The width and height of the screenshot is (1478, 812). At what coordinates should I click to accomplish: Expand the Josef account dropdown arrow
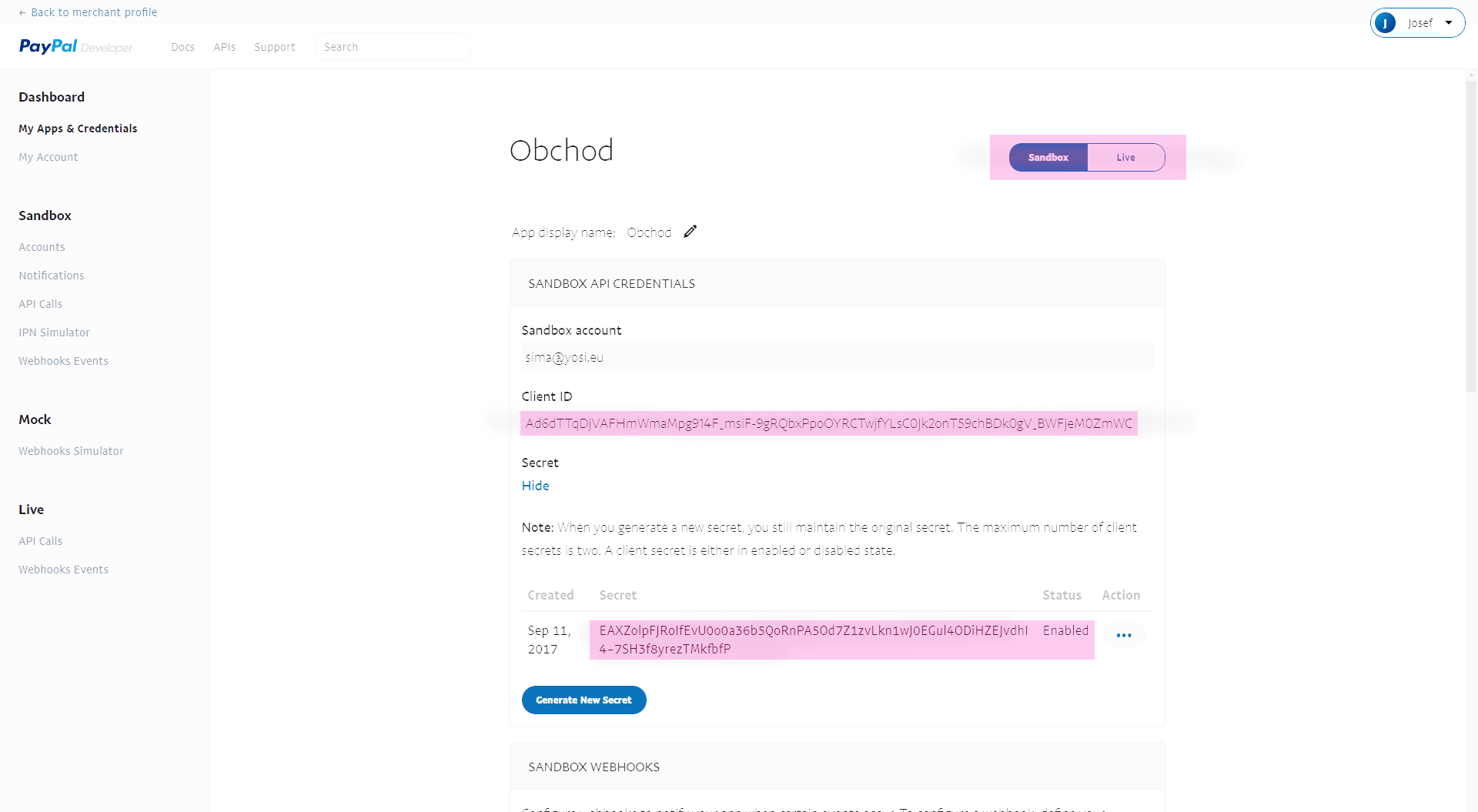click(1449, 23)
